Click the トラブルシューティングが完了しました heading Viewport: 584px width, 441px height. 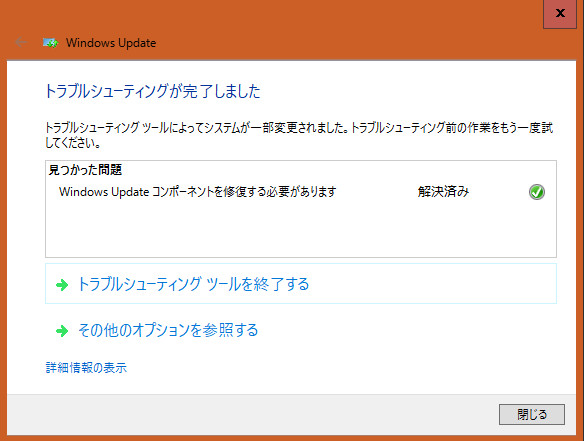coord(152,91)
